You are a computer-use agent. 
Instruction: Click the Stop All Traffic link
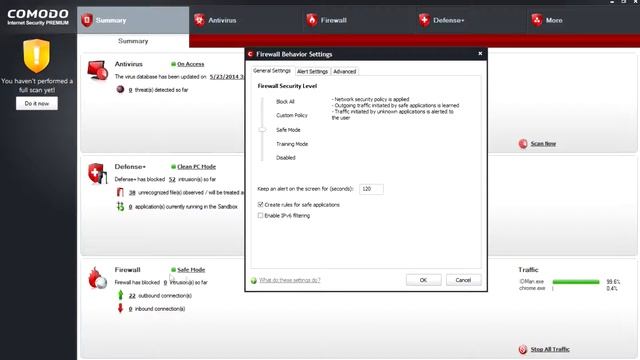[550, 349]
